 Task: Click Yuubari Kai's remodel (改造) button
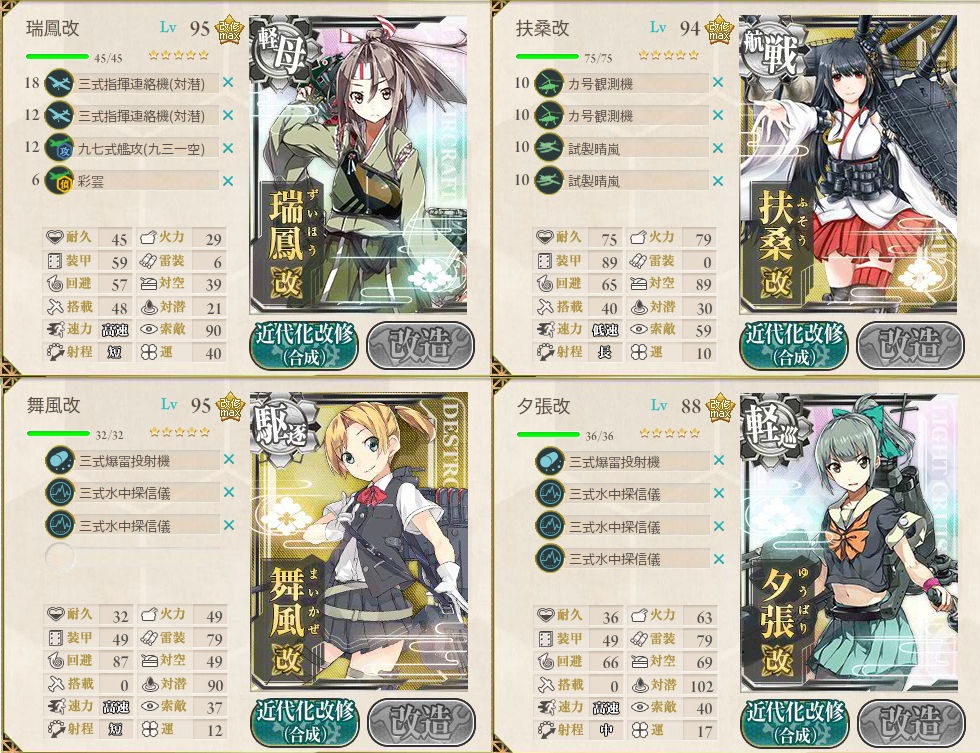tap(911, 722)
